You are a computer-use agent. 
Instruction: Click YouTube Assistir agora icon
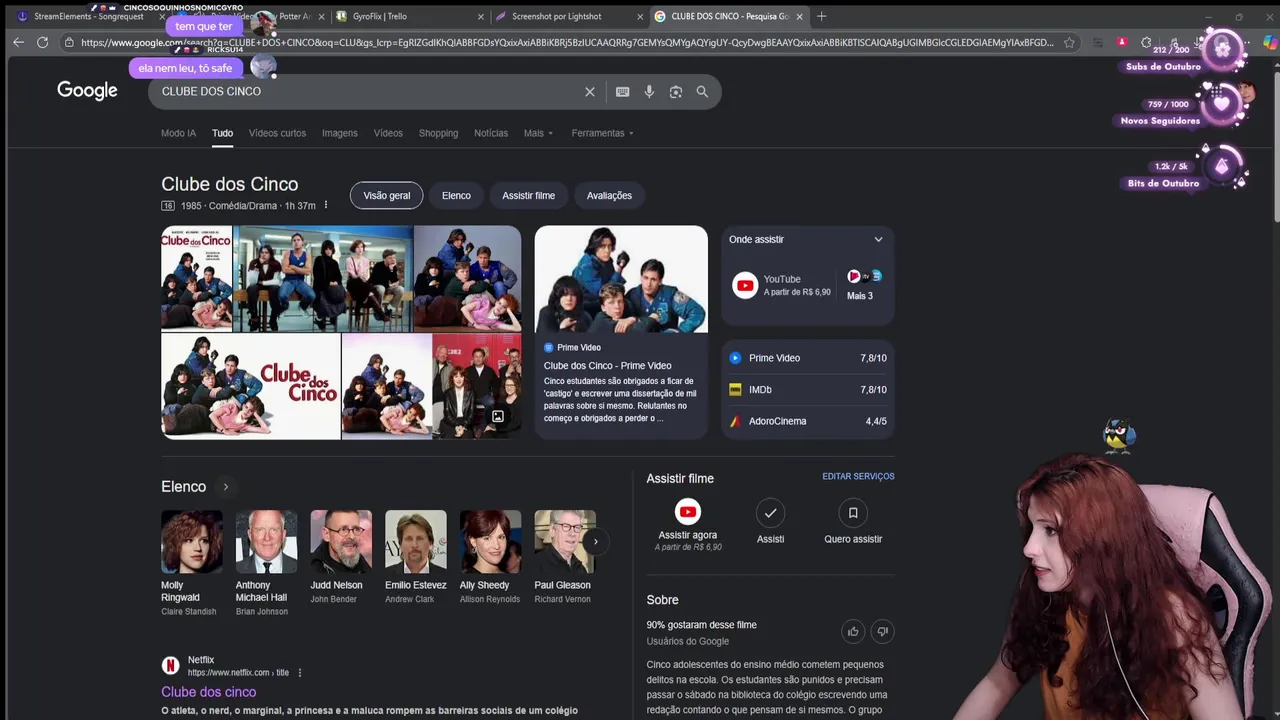coord(687,512)
